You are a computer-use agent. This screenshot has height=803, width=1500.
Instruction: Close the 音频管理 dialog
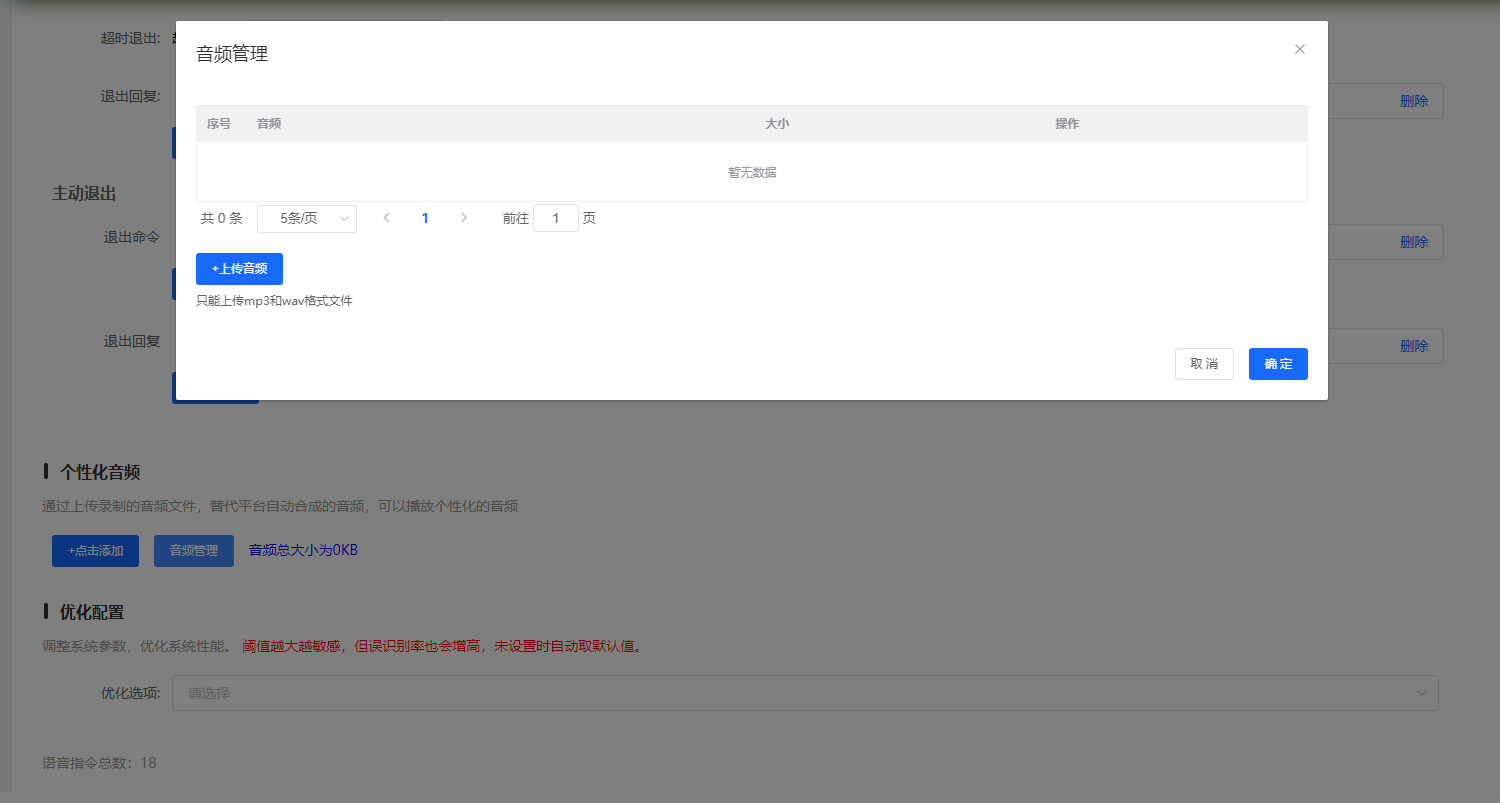(1299, 48)
